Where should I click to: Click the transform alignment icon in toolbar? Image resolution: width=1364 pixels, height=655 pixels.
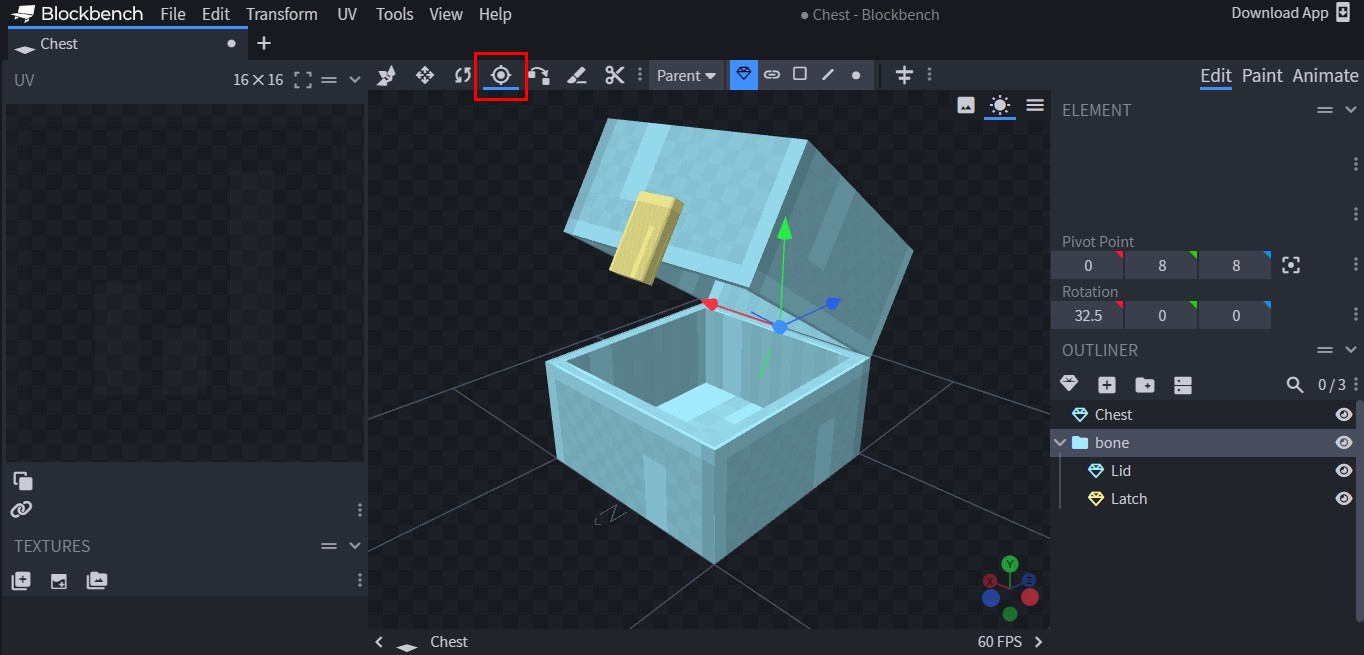tap(904, 75)
